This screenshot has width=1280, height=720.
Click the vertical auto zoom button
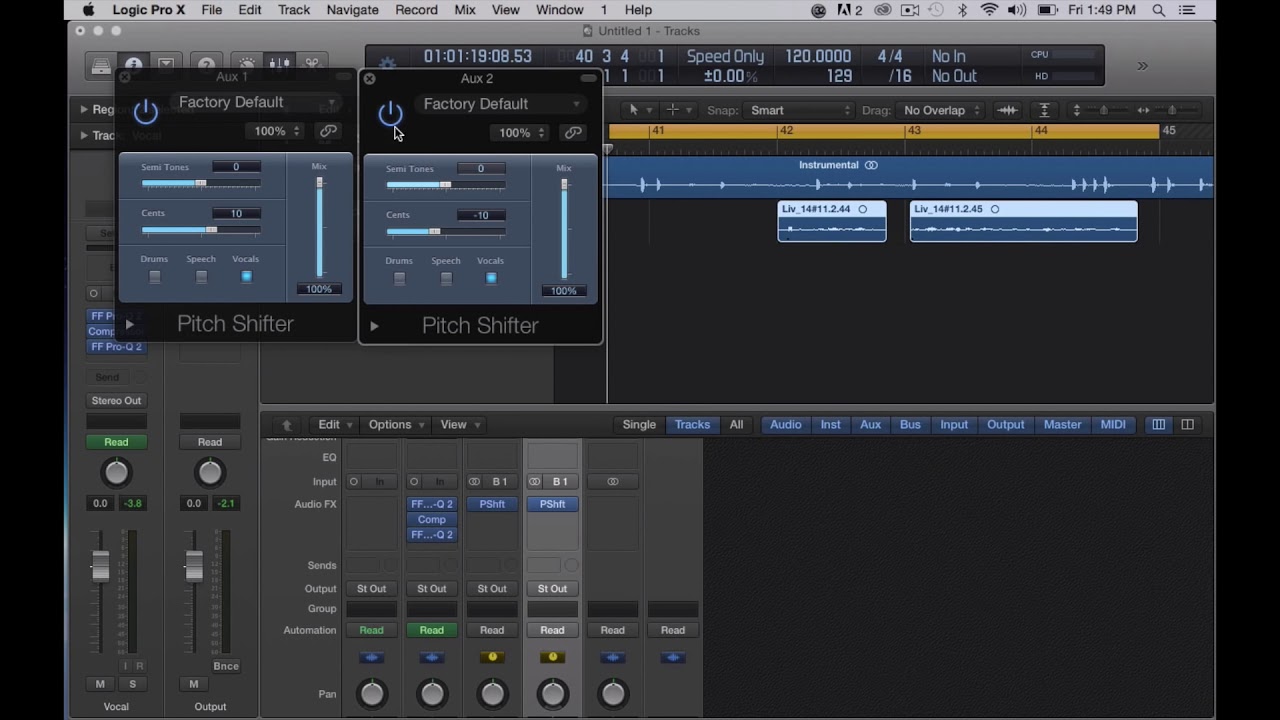point(1044,110)
